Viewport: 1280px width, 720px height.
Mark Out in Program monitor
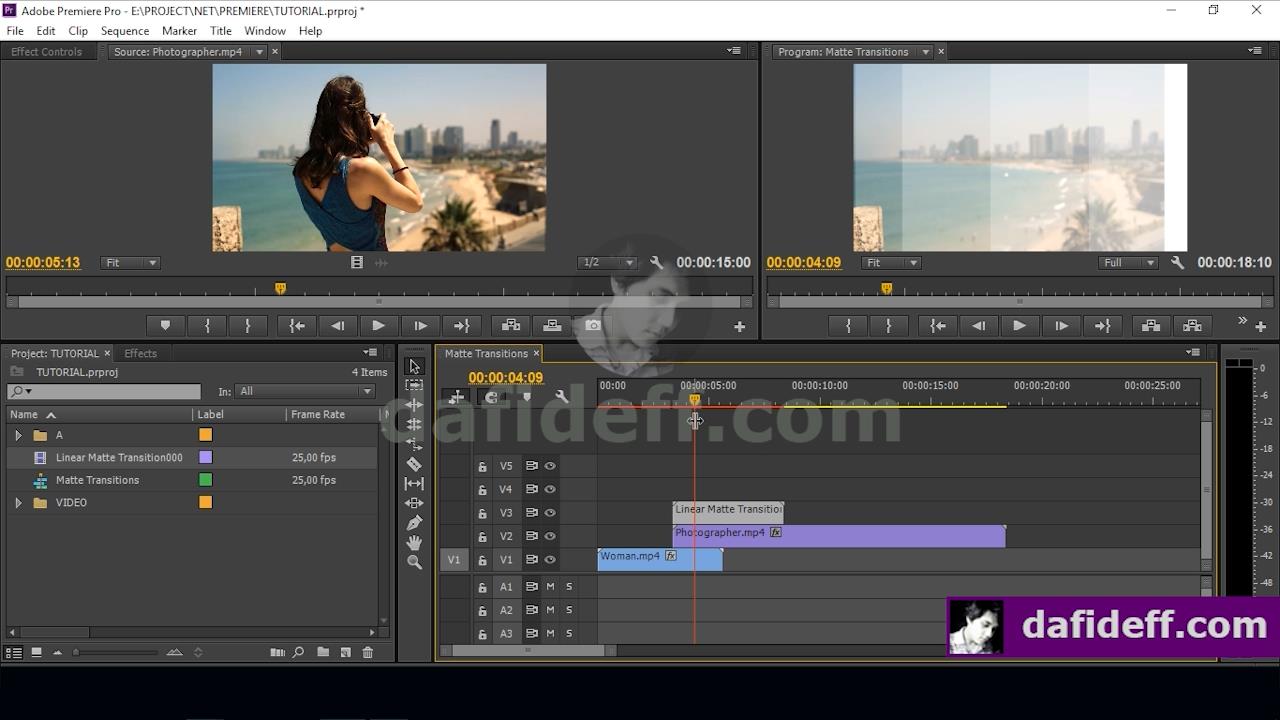pyautogui.click(x=888, y=325)
